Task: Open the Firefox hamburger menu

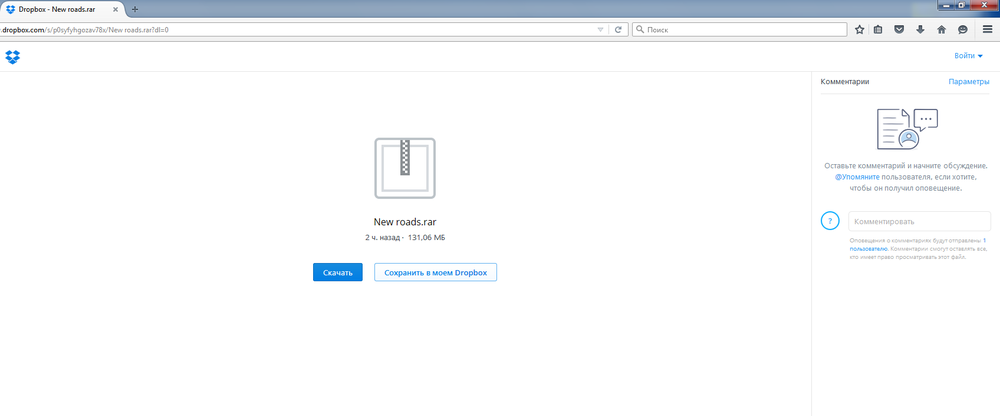Action: pos(987,29)
